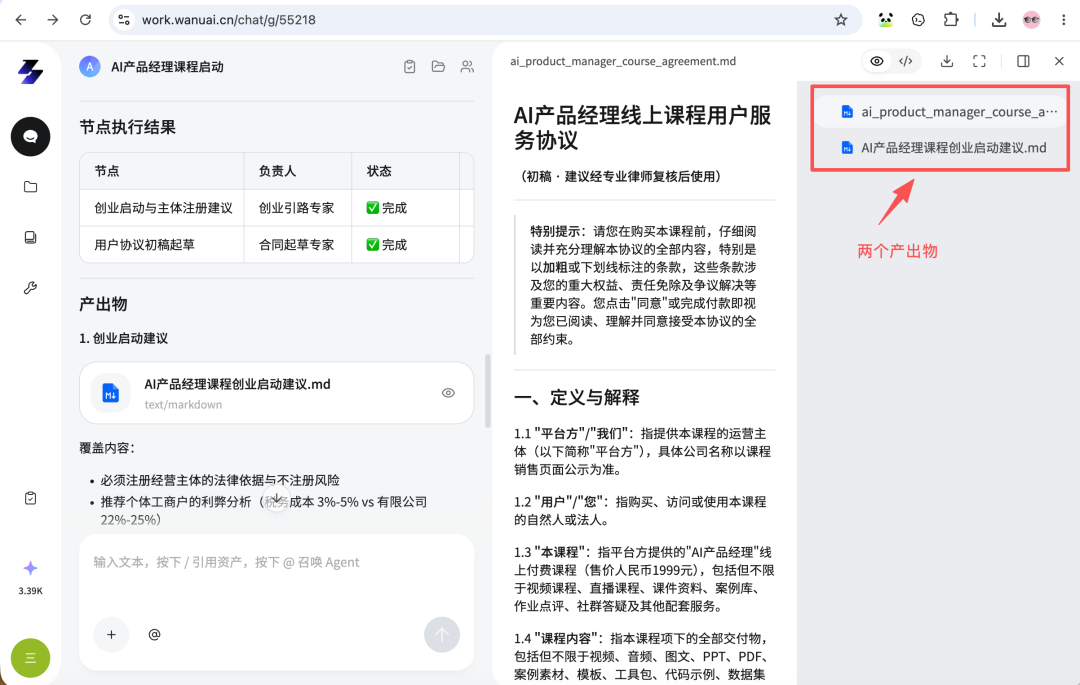Click the 创业引路专家 table cell
The height and width of the screenshot is (685, 1080).
(297, 208)
